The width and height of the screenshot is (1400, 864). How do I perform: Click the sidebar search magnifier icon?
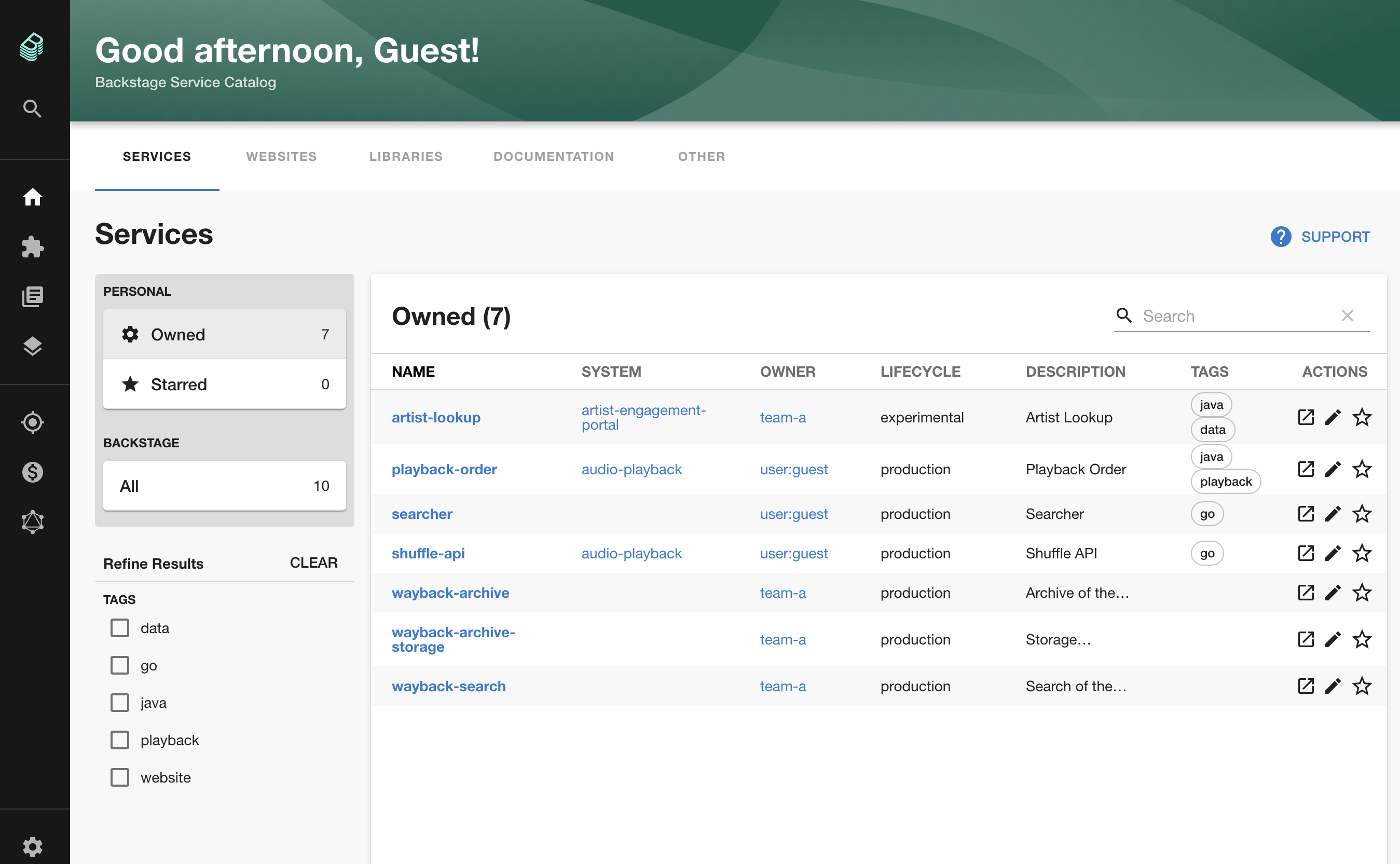tap(32, 108)
